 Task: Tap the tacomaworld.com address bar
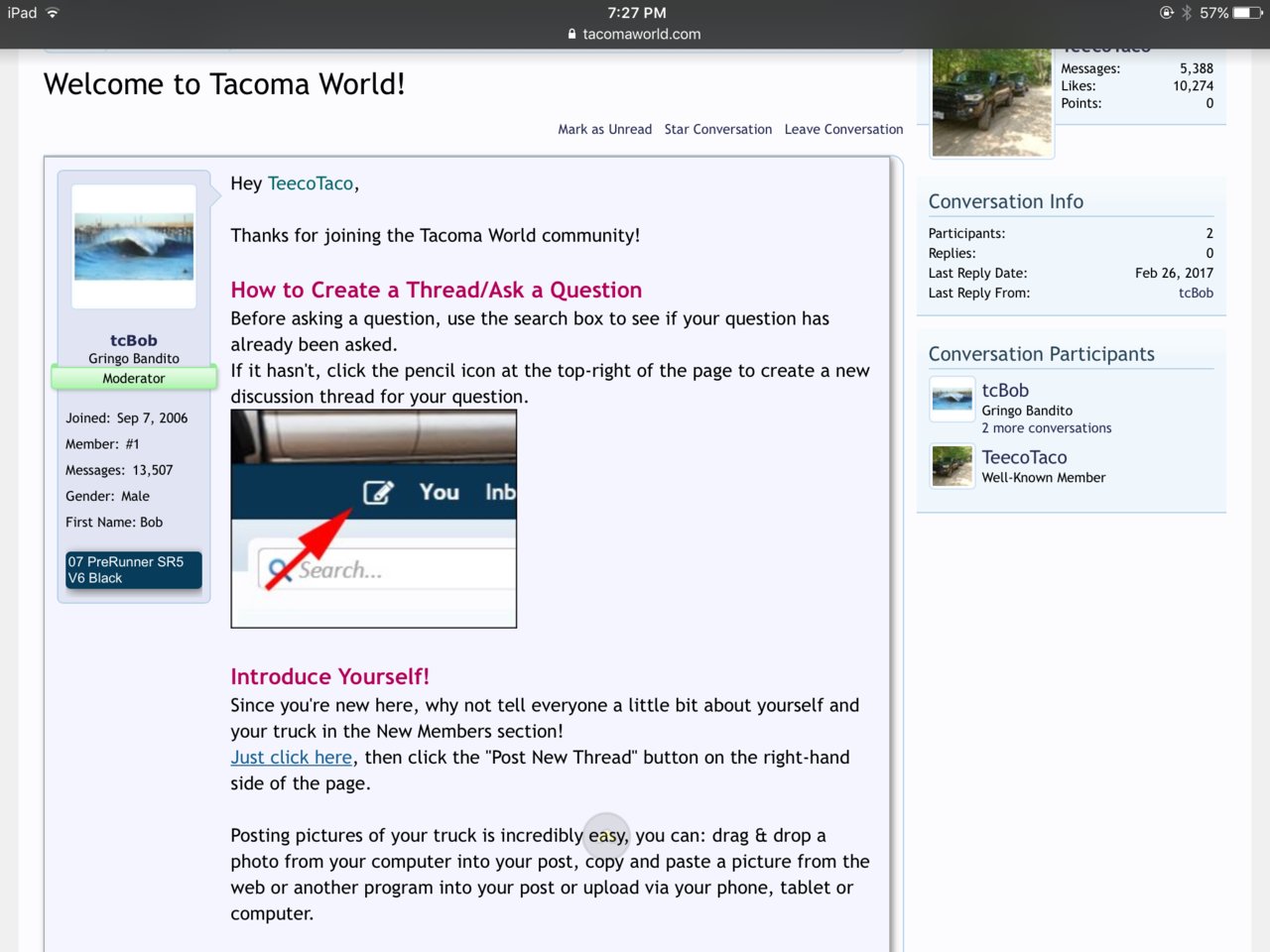tap(635, 34)
